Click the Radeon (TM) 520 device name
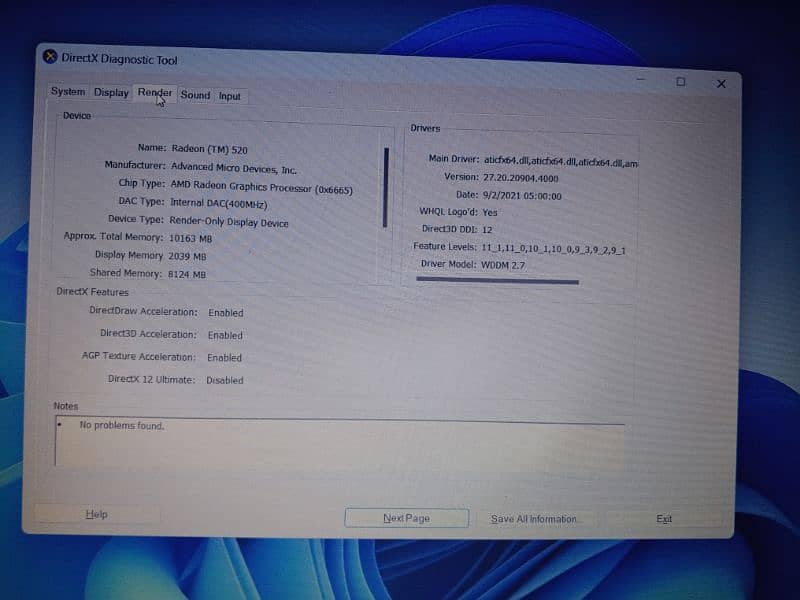The image size is (800, 600). click(x=209, y=148)
